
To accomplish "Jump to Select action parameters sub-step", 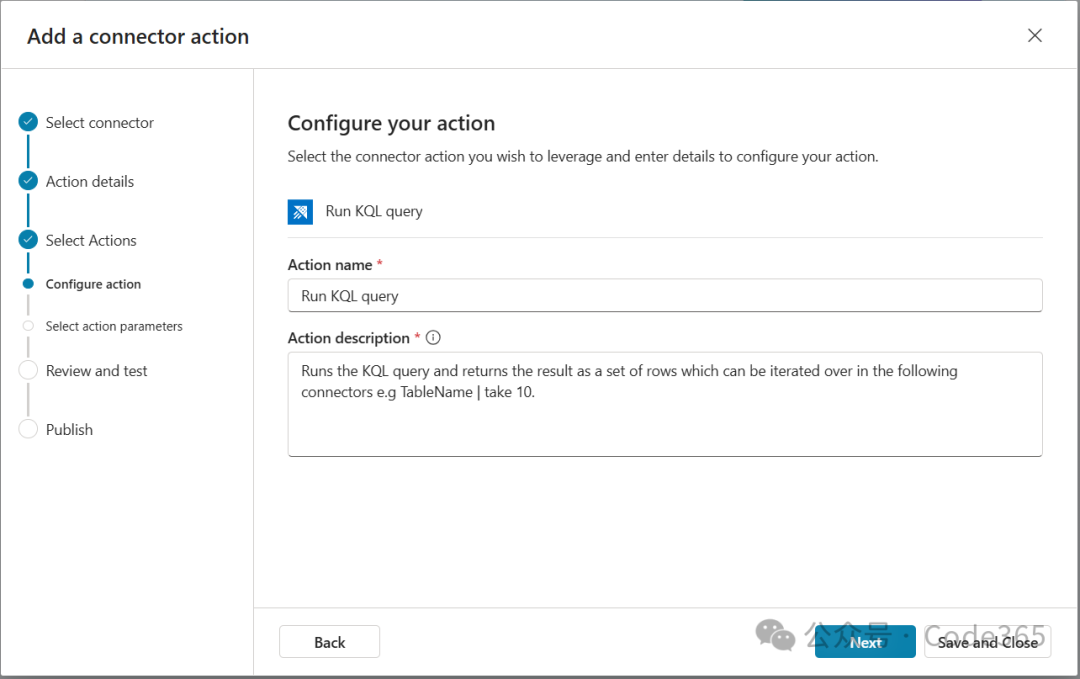I will [x=114, y=326].
